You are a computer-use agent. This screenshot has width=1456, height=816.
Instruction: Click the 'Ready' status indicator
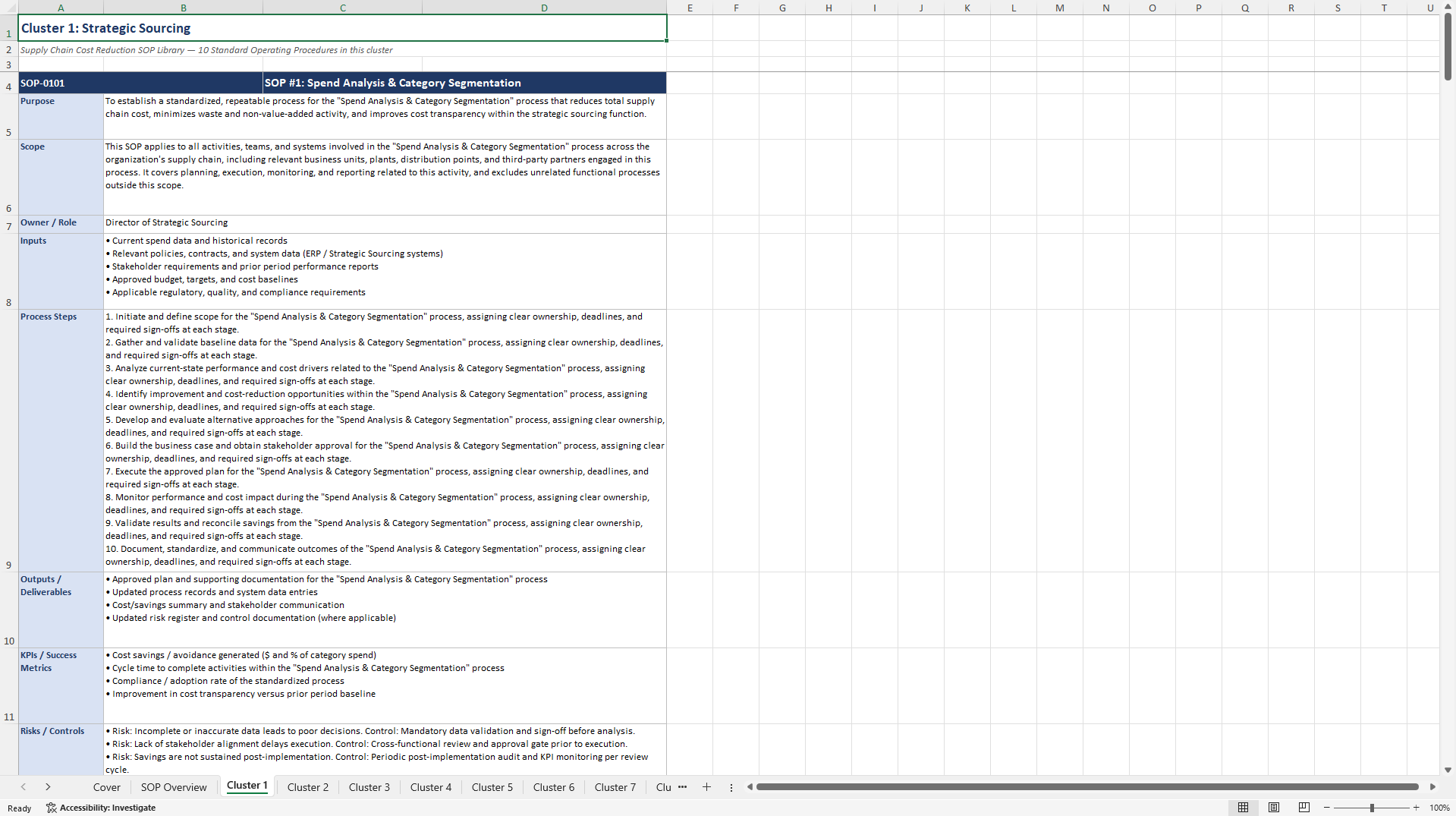pyautogui.click(x=20, y=808)
